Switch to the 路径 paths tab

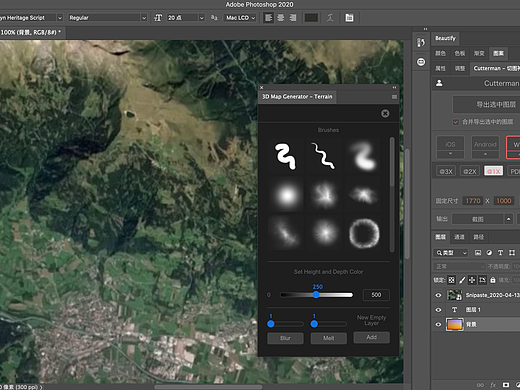(479, 237)
